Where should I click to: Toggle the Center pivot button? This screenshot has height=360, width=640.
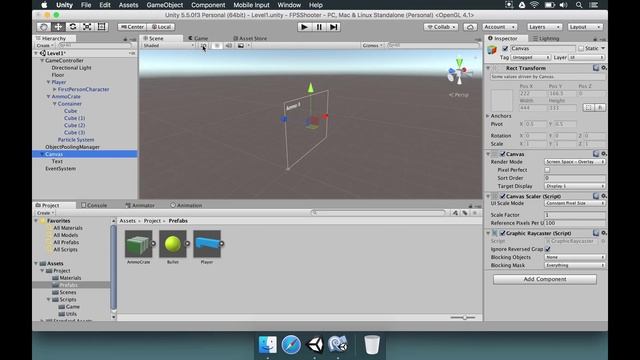click(132, 27)
